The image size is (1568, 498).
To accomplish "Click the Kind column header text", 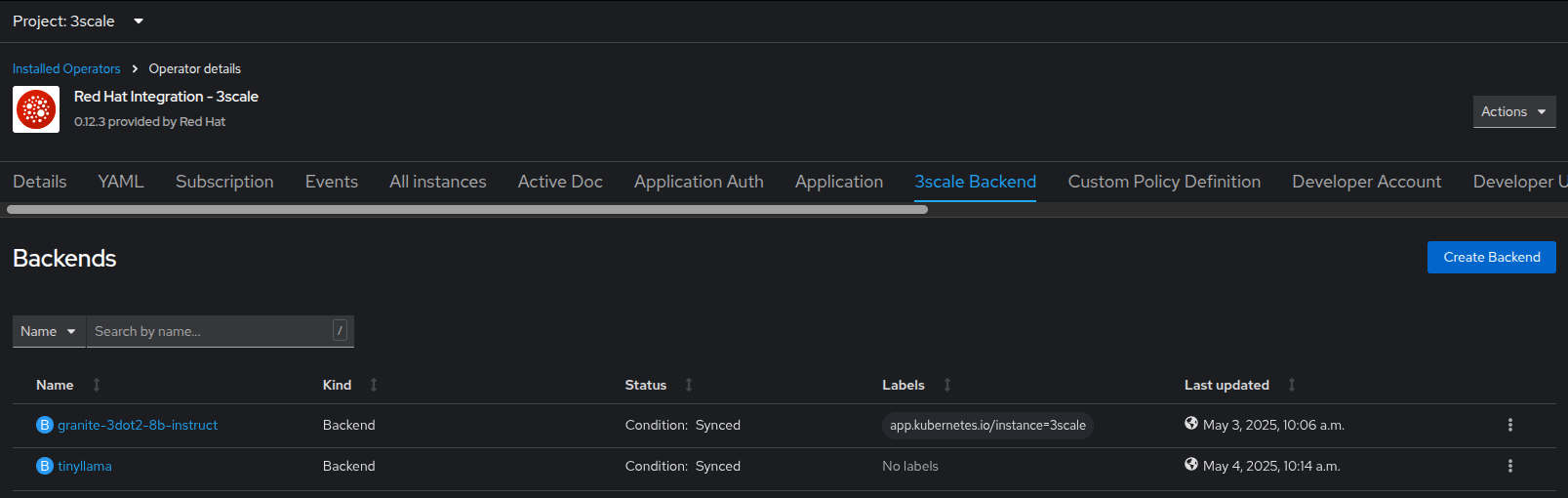I will (337, 385).
